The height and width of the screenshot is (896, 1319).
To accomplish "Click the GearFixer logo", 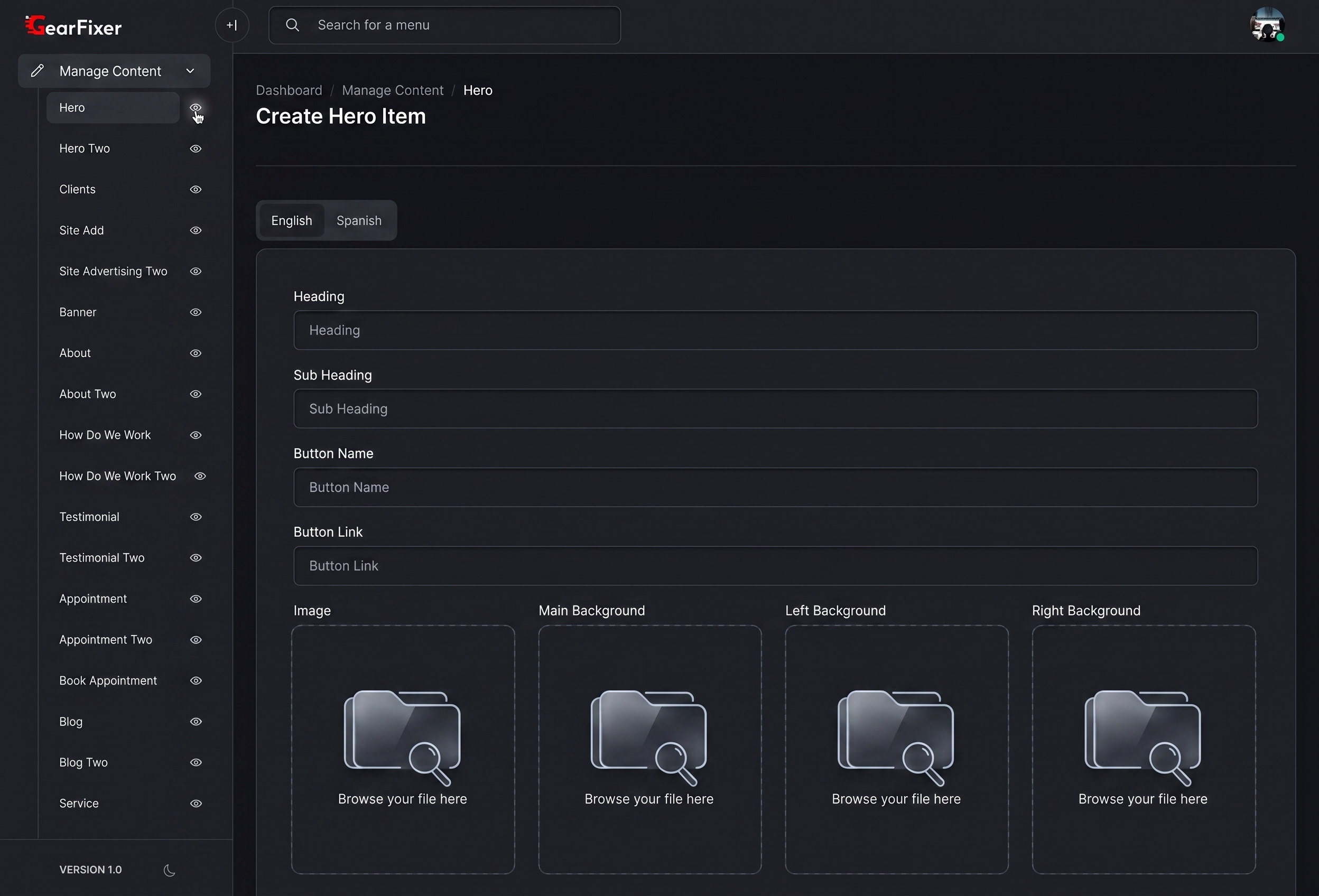I will 73,26.
